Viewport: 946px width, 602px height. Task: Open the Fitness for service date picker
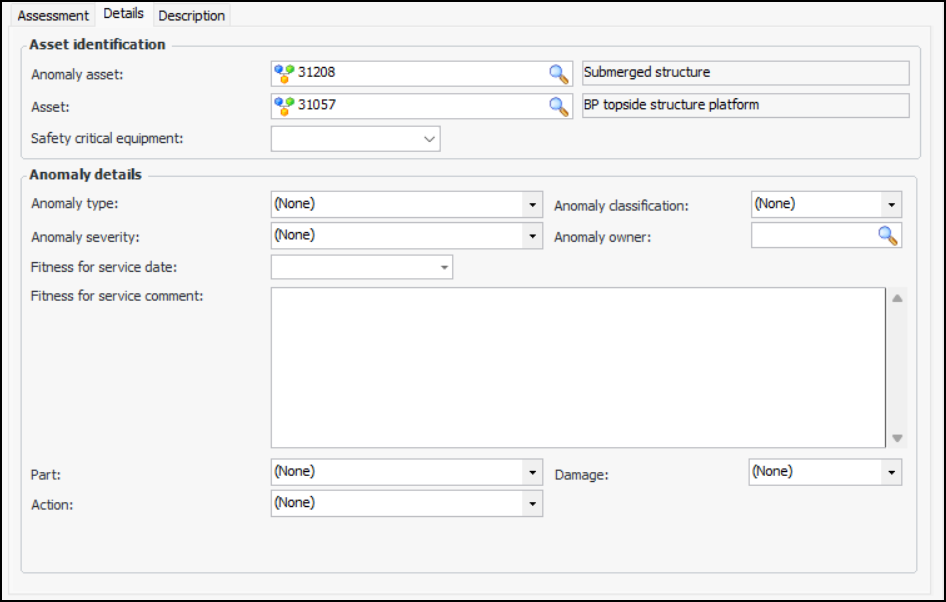click(442, 267)
